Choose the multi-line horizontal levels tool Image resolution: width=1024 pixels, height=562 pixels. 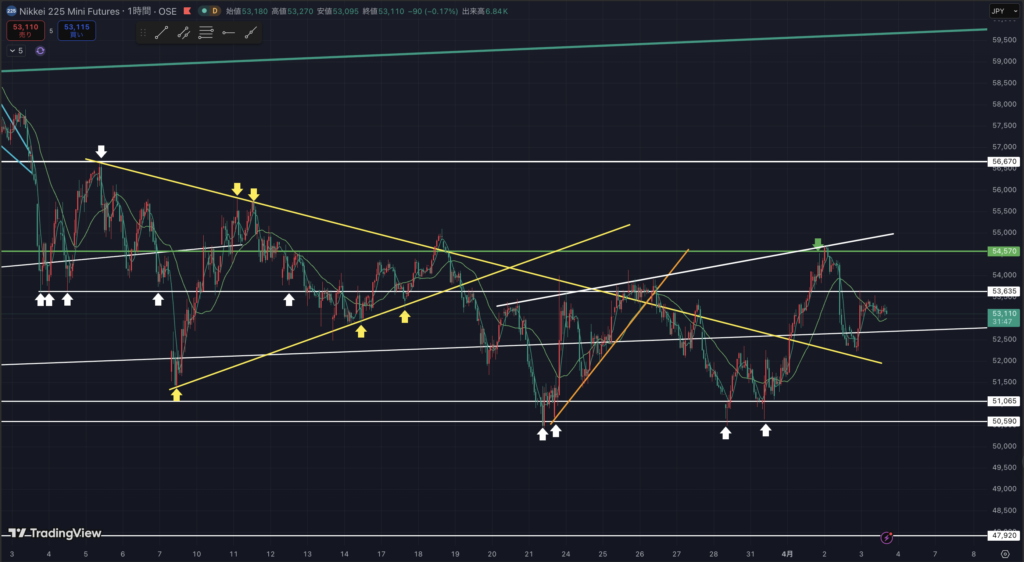(206, 32)
